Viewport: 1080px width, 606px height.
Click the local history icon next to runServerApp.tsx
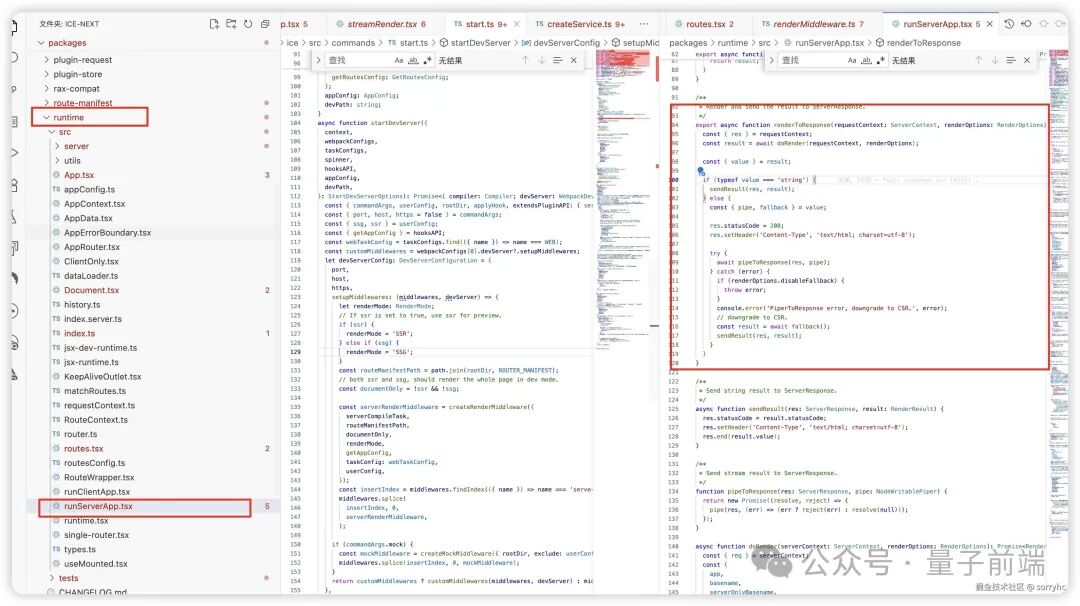pyautogui.click(x=1009, y=22)
